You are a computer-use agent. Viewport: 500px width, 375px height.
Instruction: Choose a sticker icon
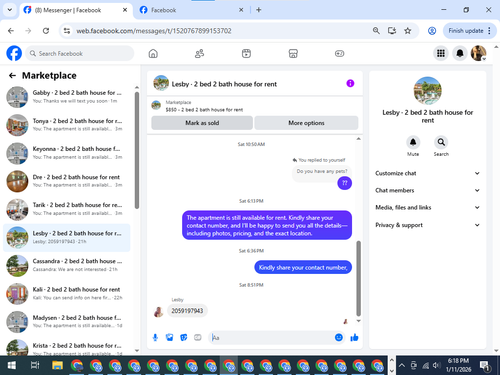[x=184, y=338]
